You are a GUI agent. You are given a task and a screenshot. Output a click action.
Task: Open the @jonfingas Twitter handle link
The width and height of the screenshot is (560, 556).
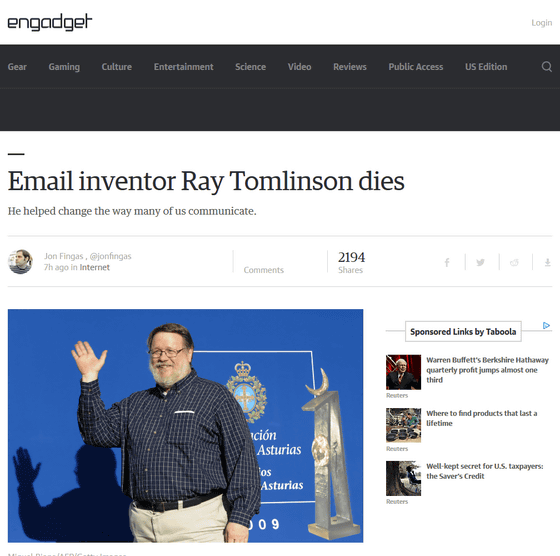[110, 256]
